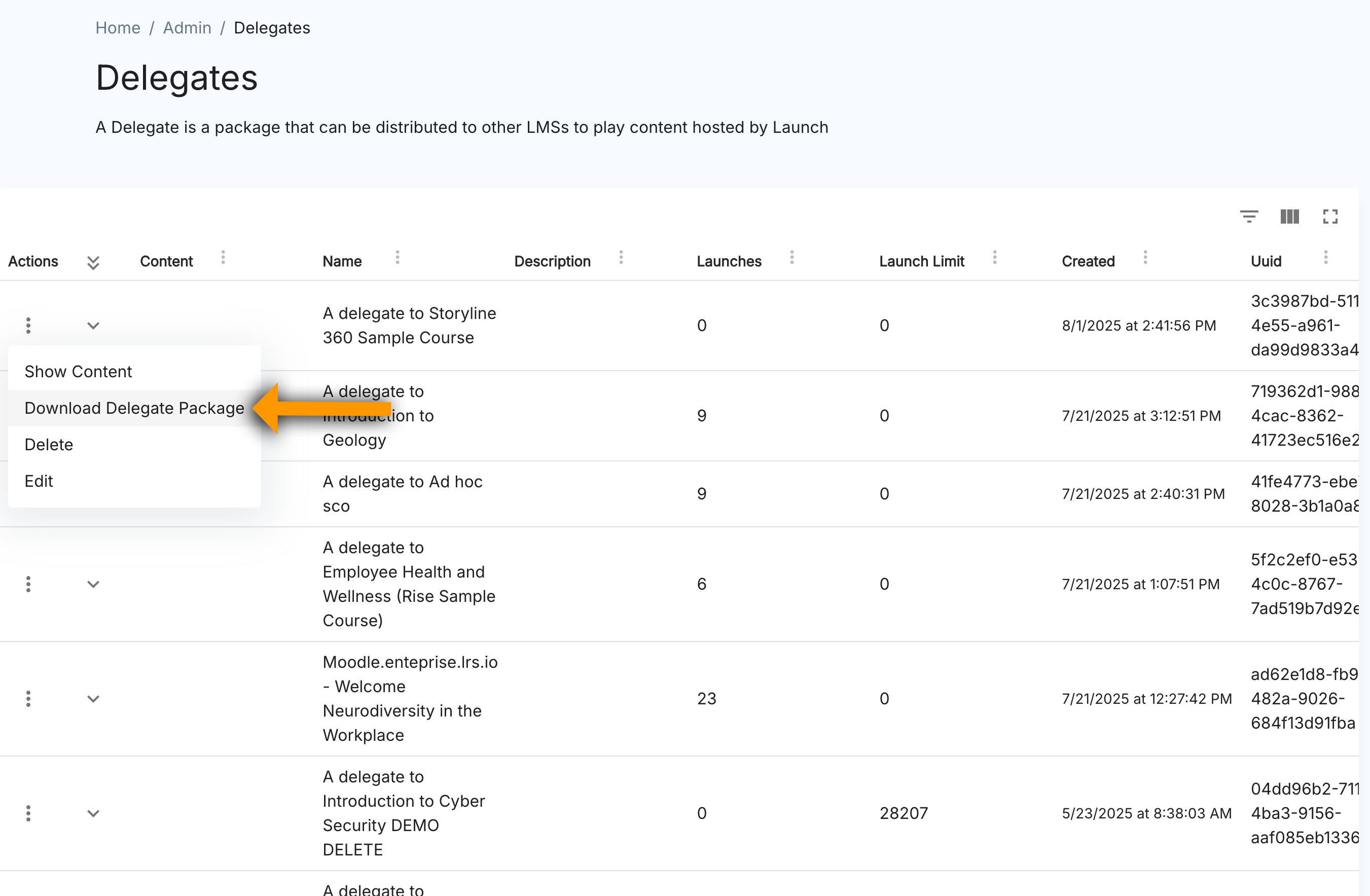Expand the Employee Health and Wellness row

tap(93, 584)
